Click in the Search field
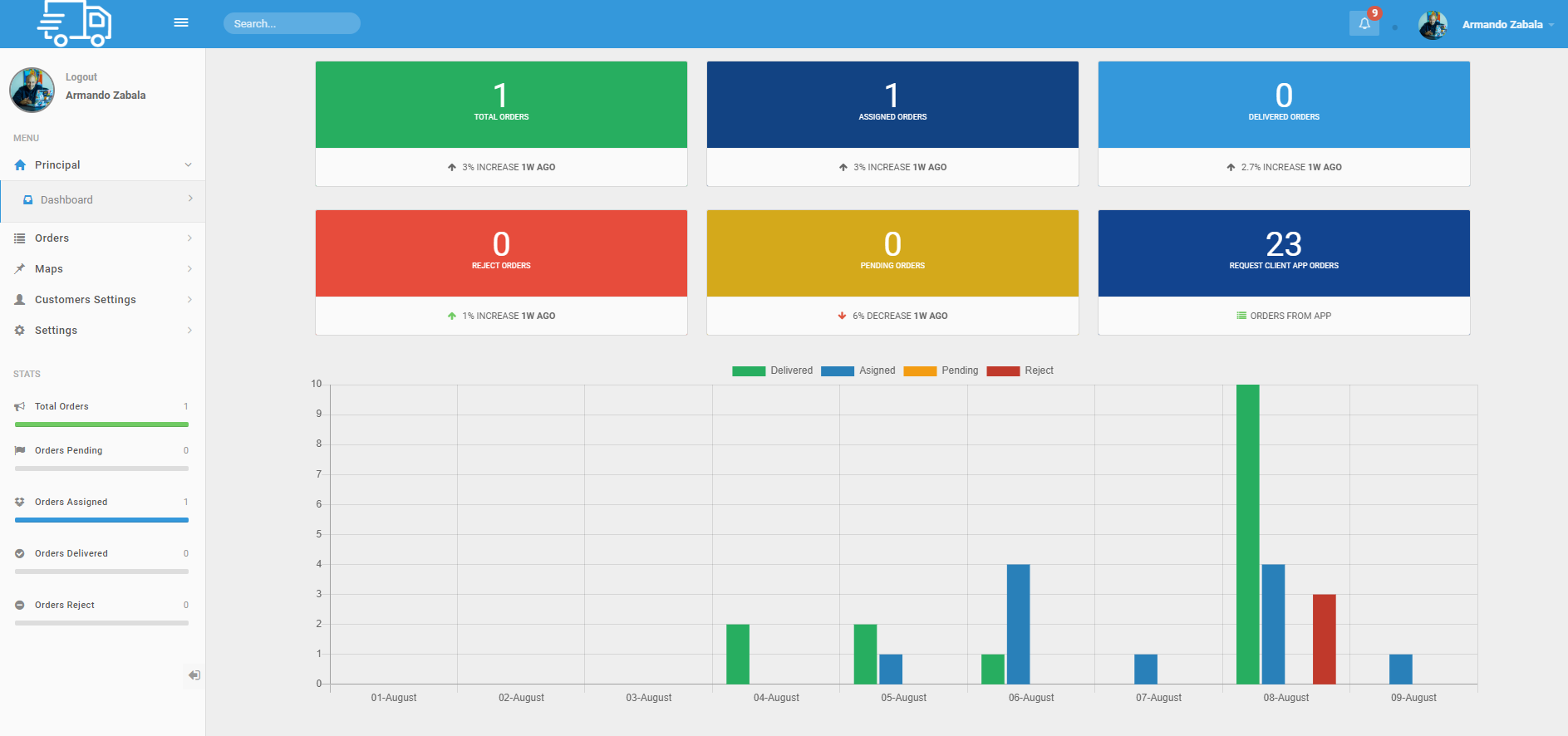The height and width of the screenshot is (736, 1568). click(x=292, y=23)
